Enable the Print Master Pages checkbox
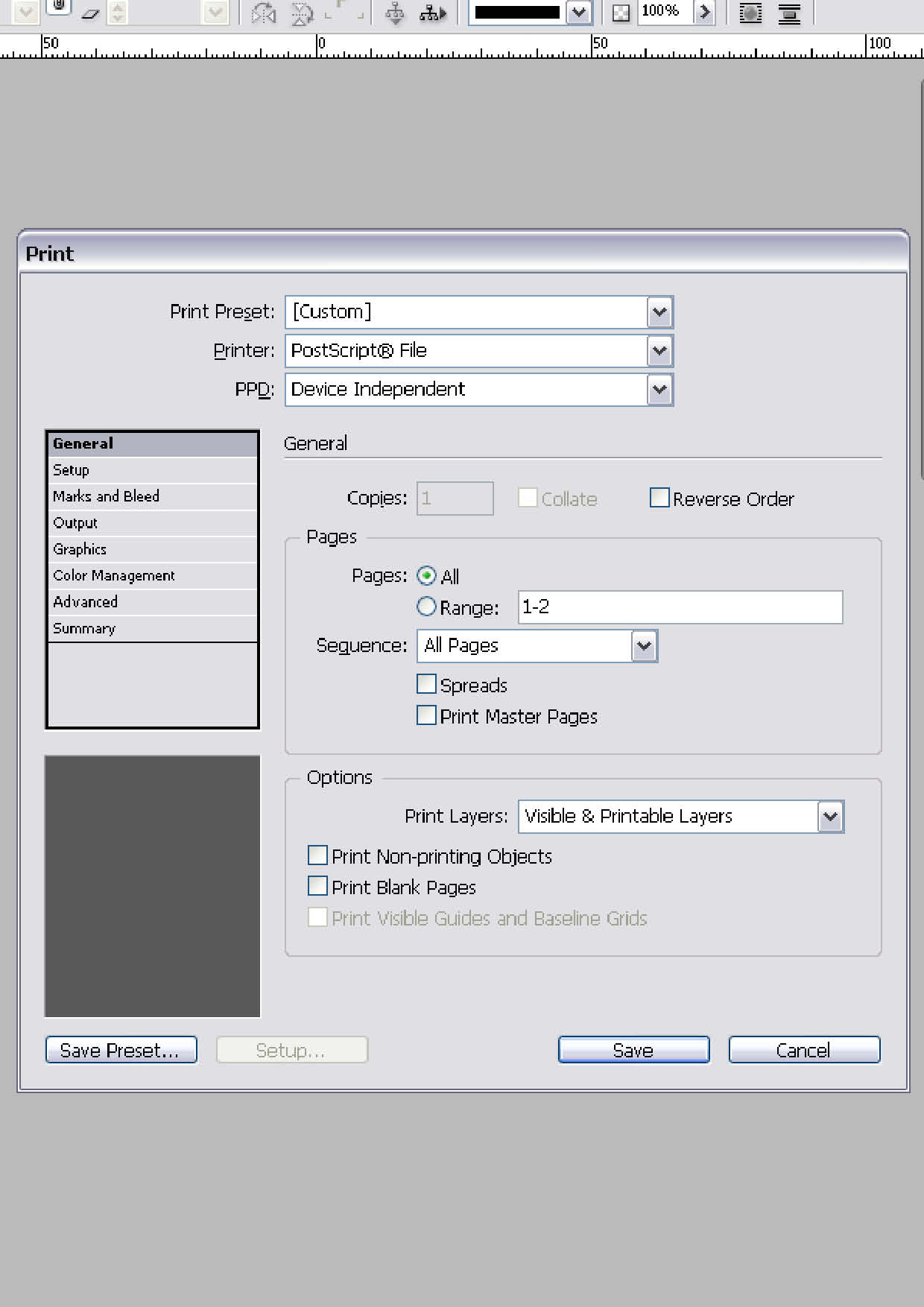The image size is (924, 1307). point(426,715)
